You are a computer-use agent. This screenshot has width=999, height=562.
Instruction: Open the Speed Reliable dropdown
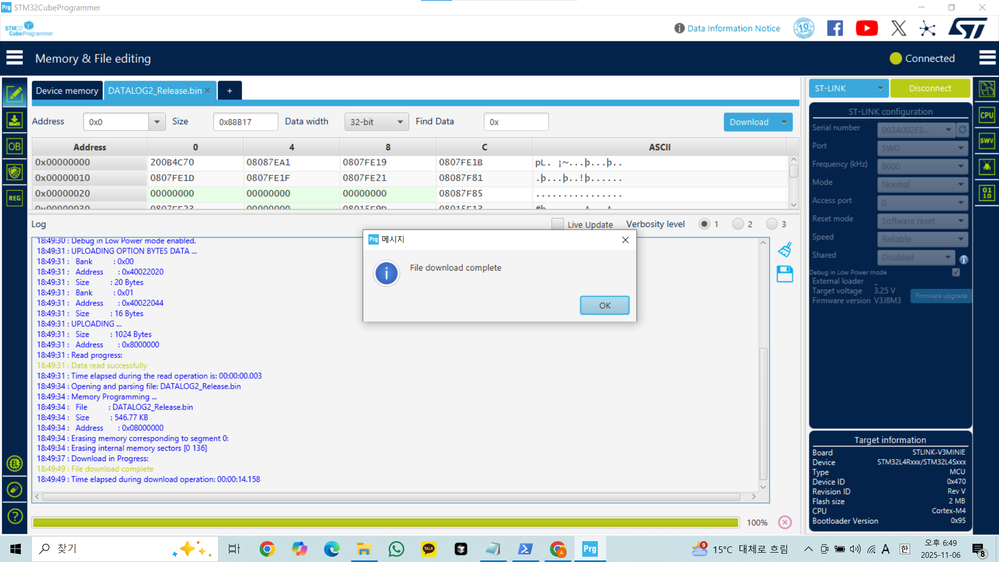[x=923, y=239]
